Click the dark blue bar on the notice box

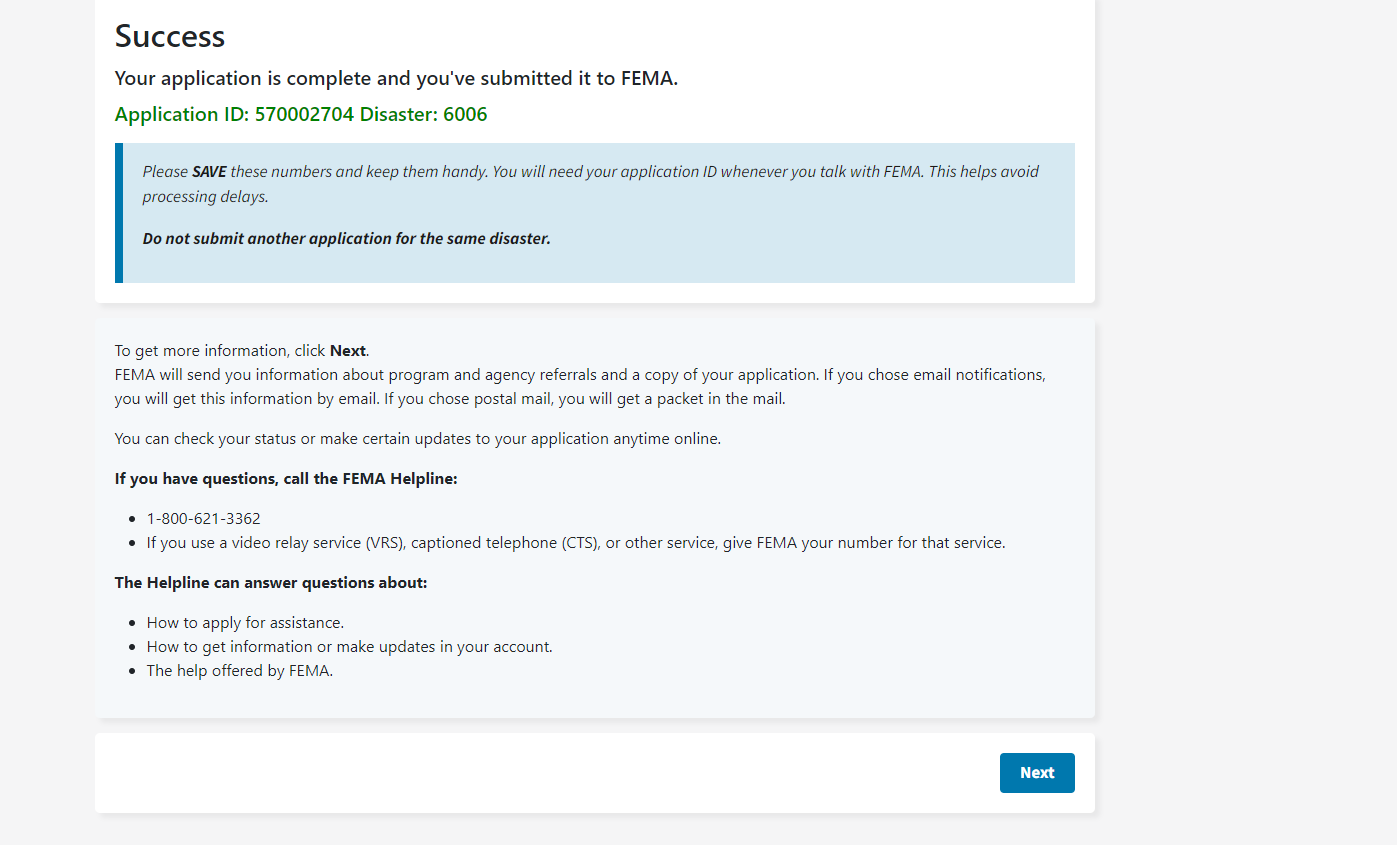click(x=119, y=213)
